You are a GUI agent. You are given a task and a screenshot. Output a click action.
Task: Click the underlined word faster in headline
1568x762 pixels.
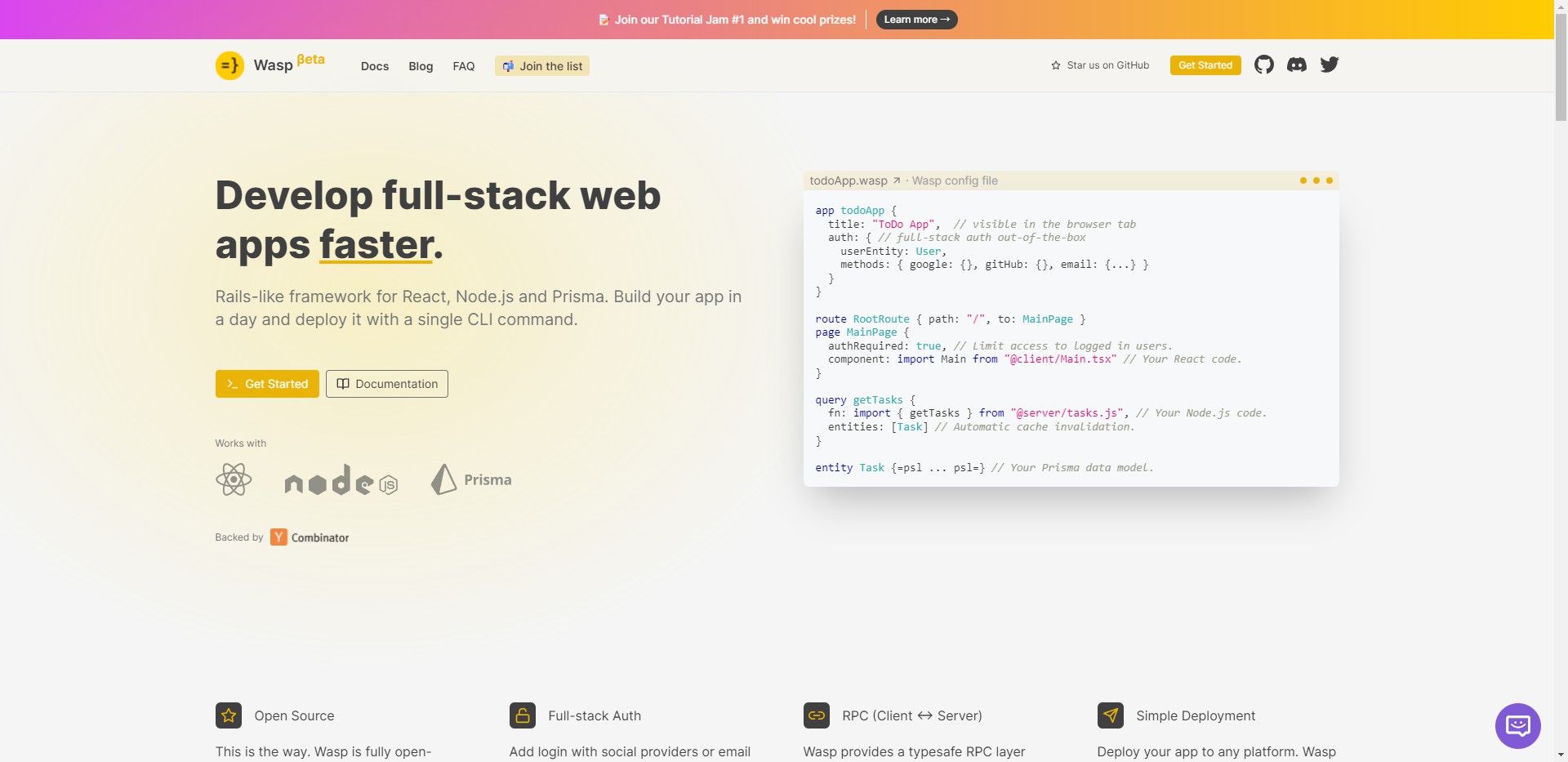point(376,244)
